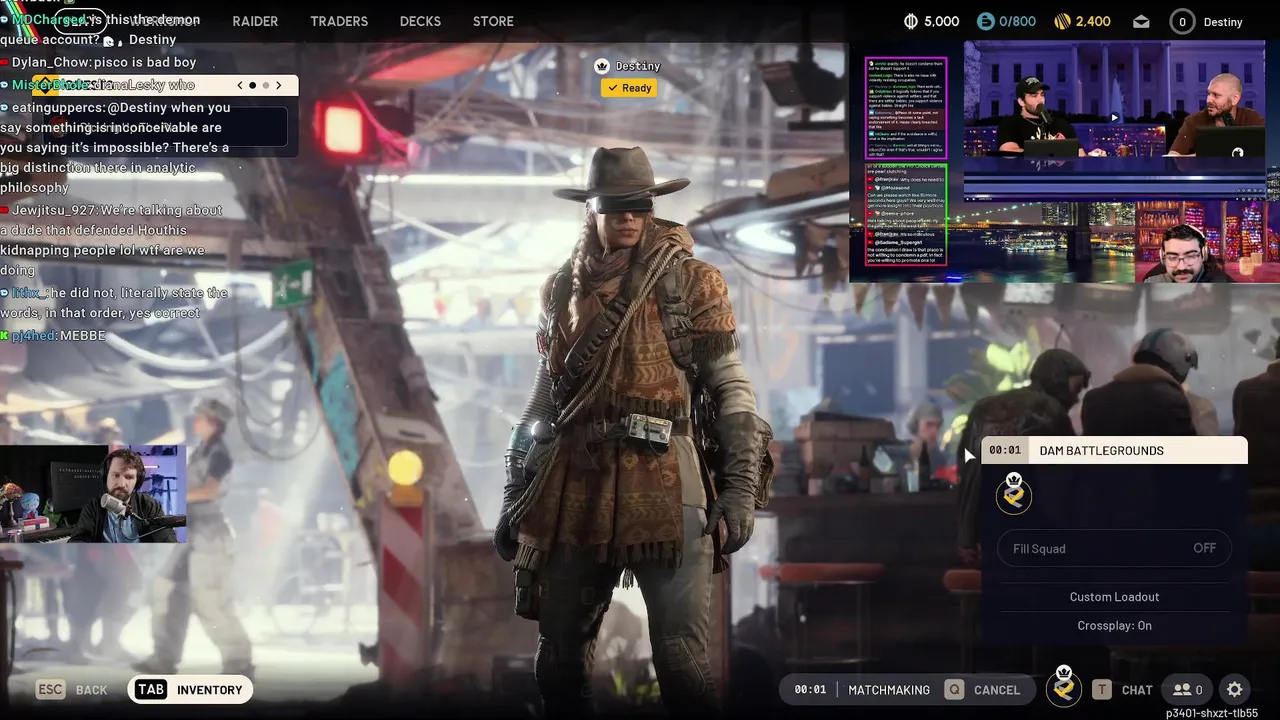Open the Store tab
1280x720 pixels.
(x=493, y=21)
